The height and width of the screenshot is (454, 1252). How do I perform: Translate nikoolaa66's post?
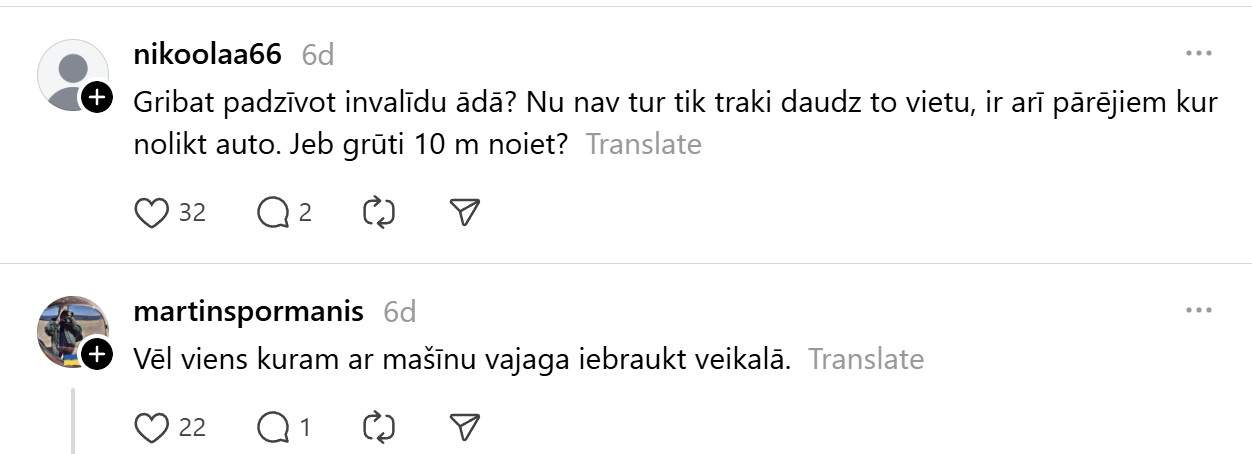point(643,145)
